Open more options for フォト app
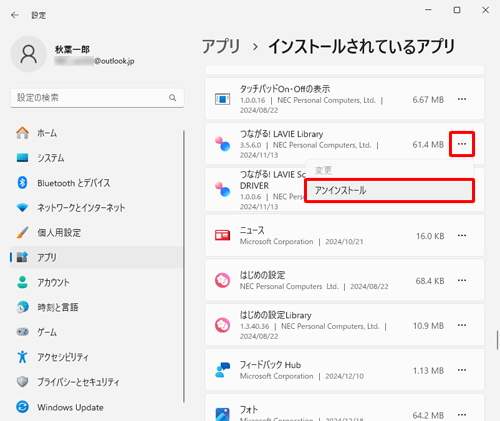The width and height of the screenshot is (500, 421). click(x=462, y=415)
